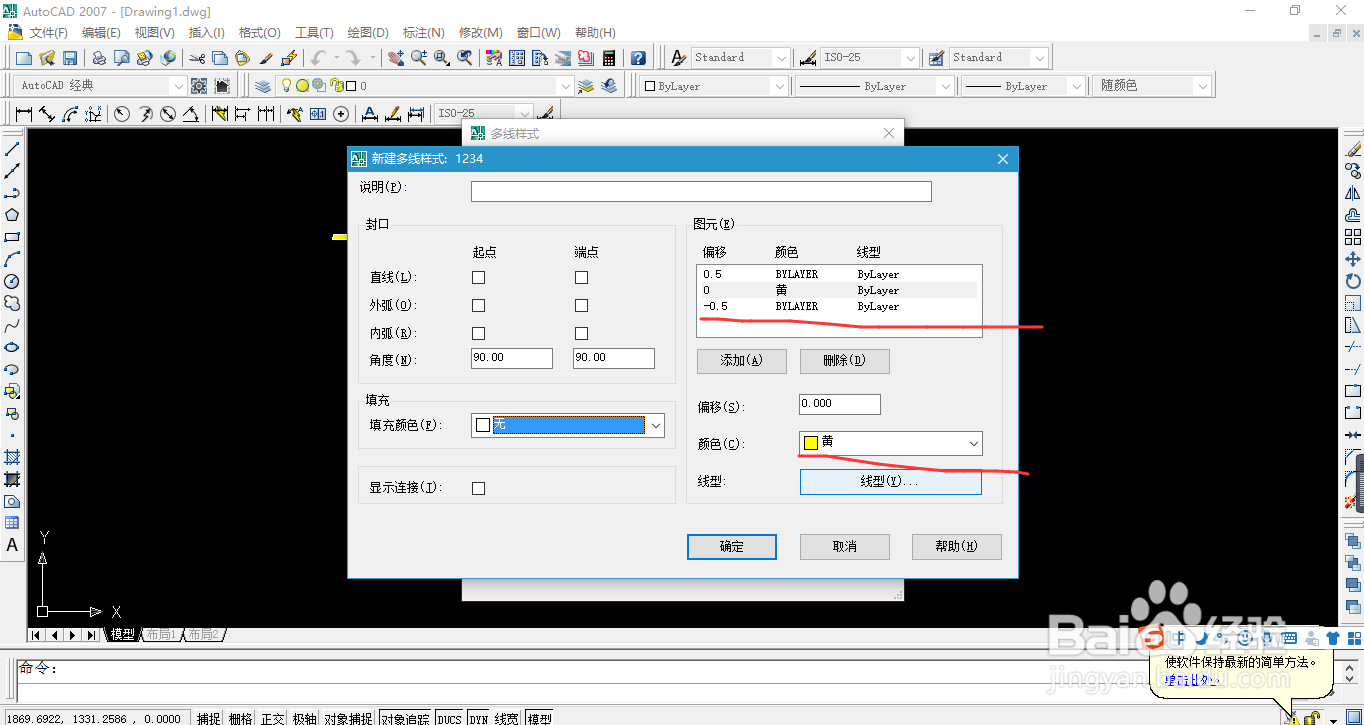Check the end Inner arcs checkbox

click(581, 333)
